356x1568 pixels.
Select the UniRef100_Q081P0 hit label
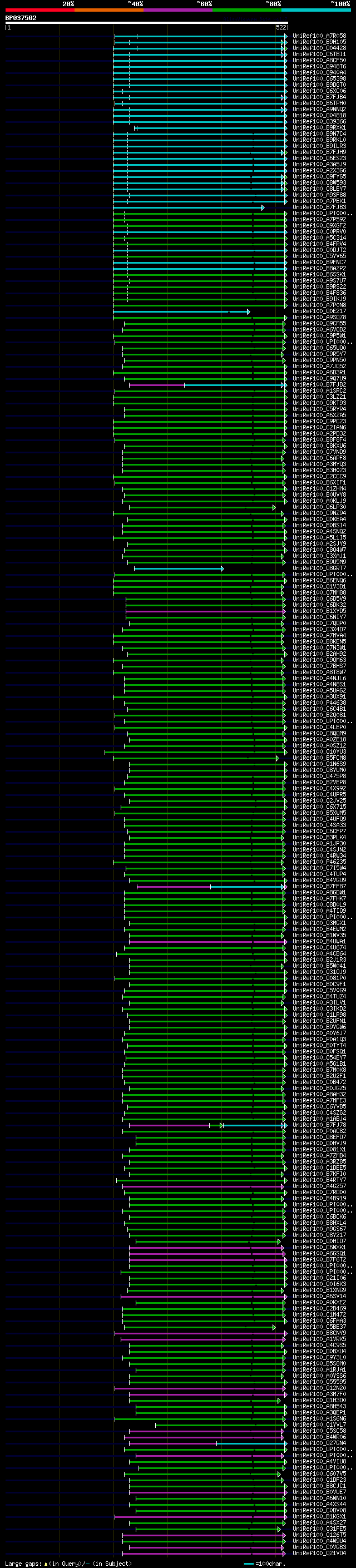[319, 978]
